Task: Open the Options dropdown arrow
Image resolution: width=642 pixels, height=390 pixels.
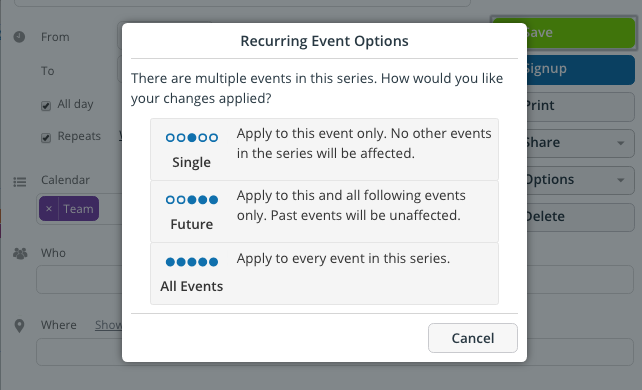Action: [x=621, y=180]
